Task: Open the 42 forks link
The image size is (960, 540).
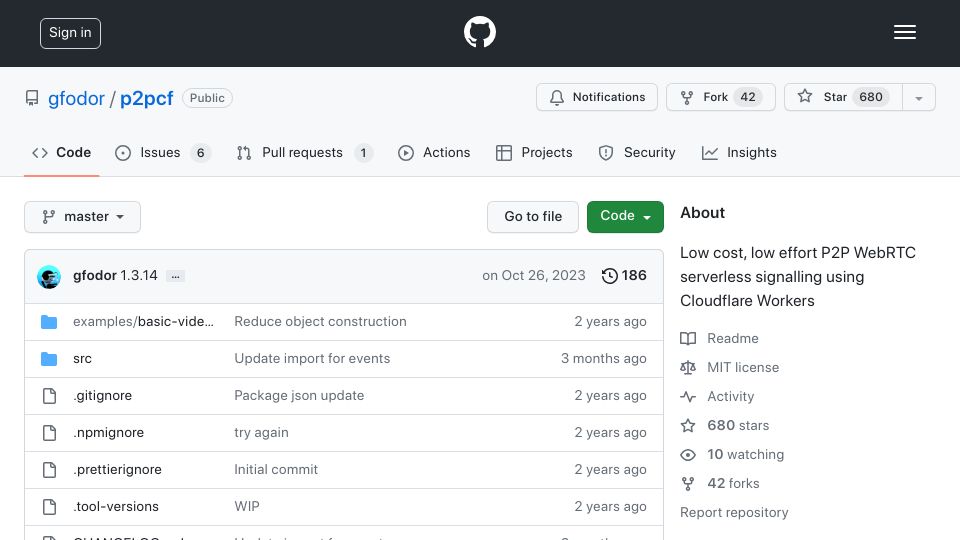Action: pos(733,483)
